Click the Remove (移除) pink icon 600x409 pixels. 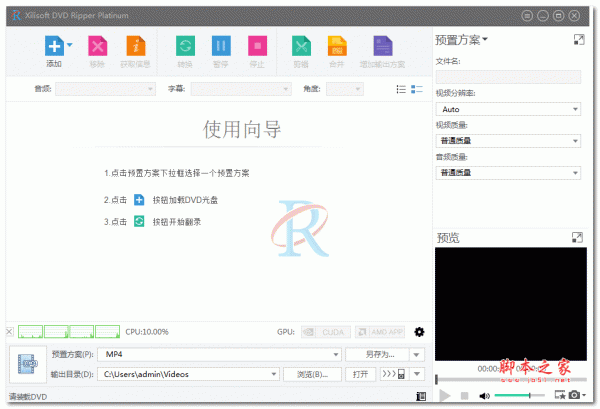click(x=98, y=46)
